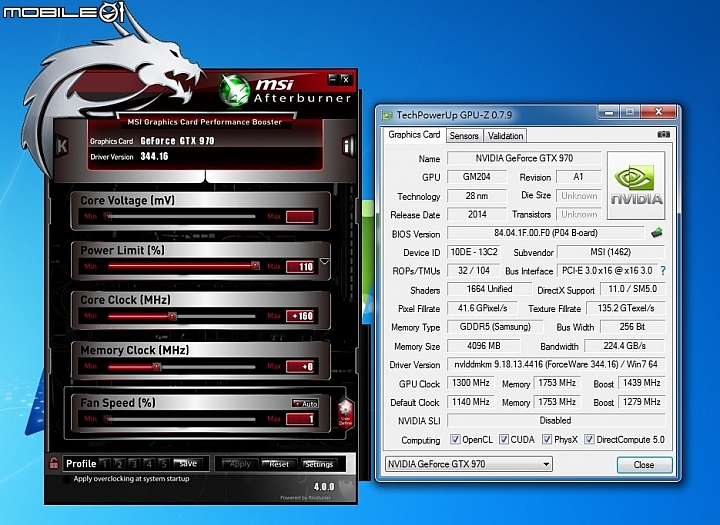720x525 pixels.
Task: Click the fan User Define icon
Action: pyautogui.click(x=345, y=413)
